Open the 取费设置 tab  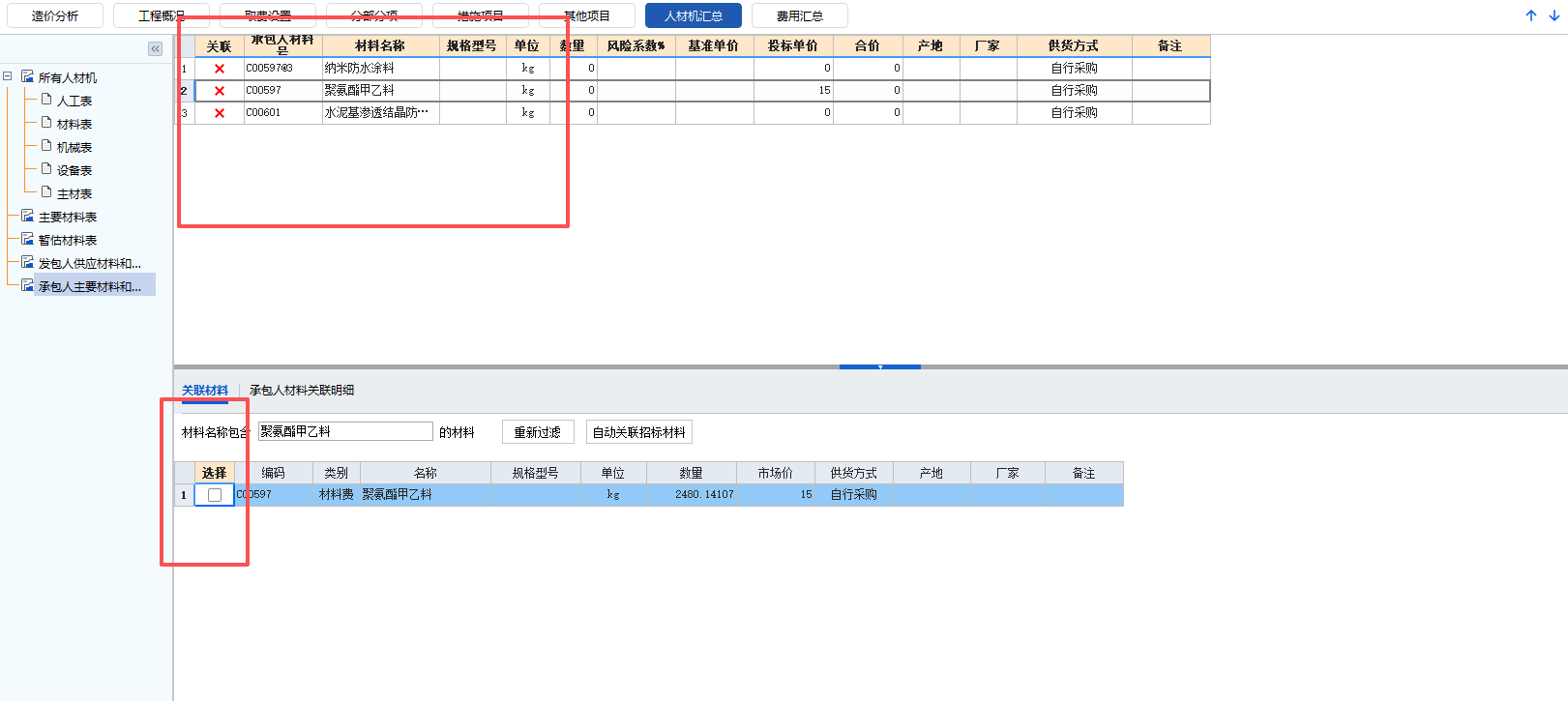(x=268, y=15)
